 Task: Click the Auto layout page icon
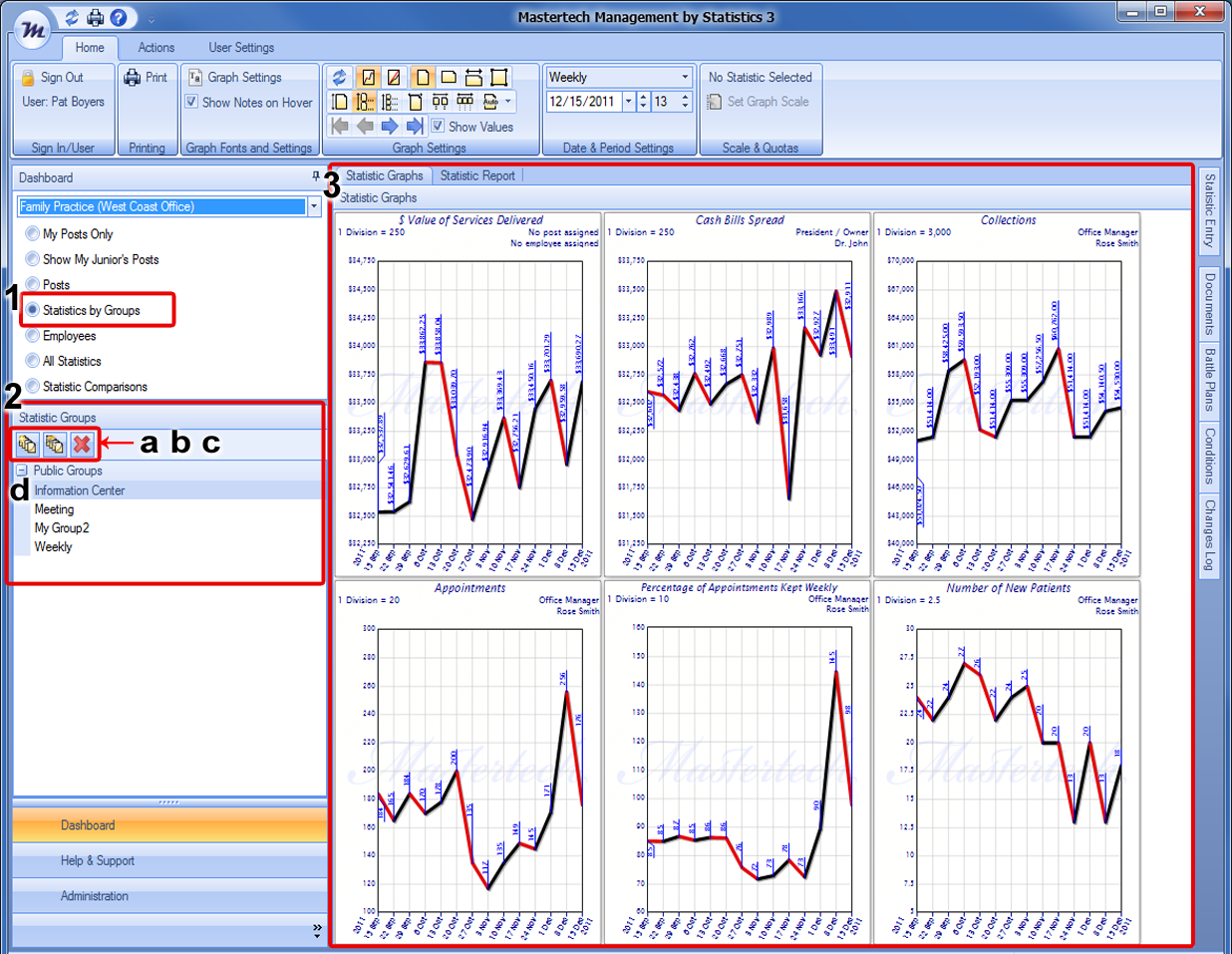tap(490, 102)
